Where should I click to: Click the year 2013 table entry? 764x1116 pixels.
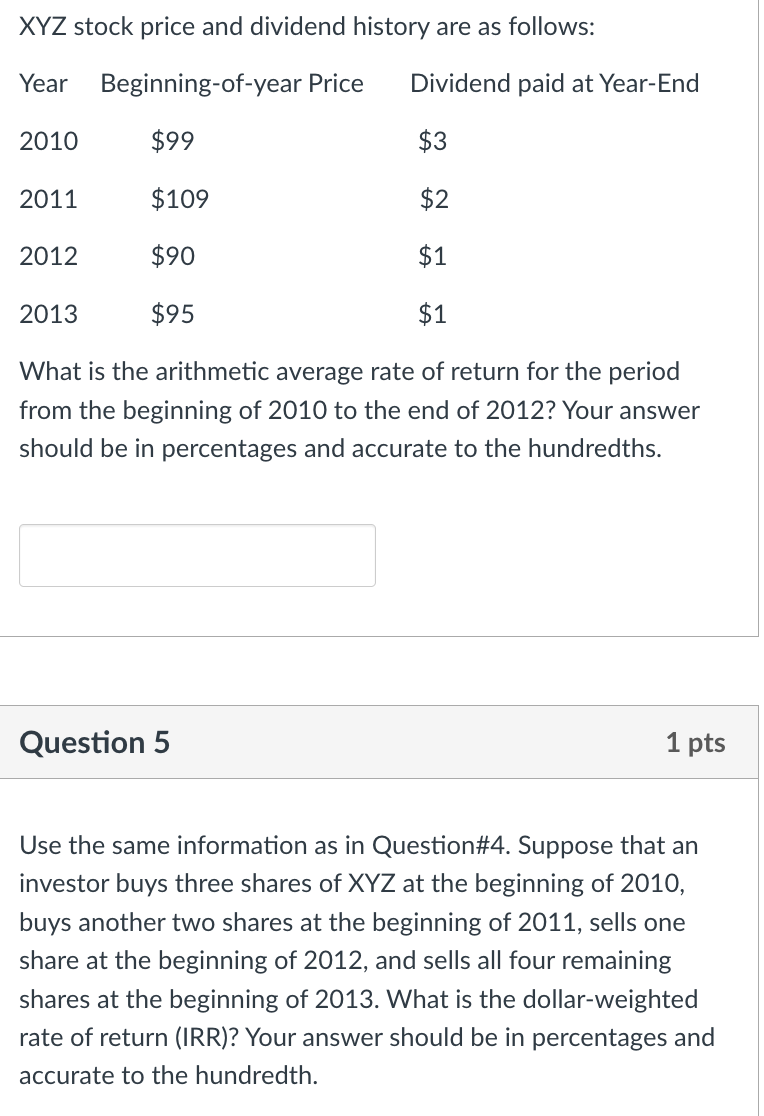pos(48,314)
